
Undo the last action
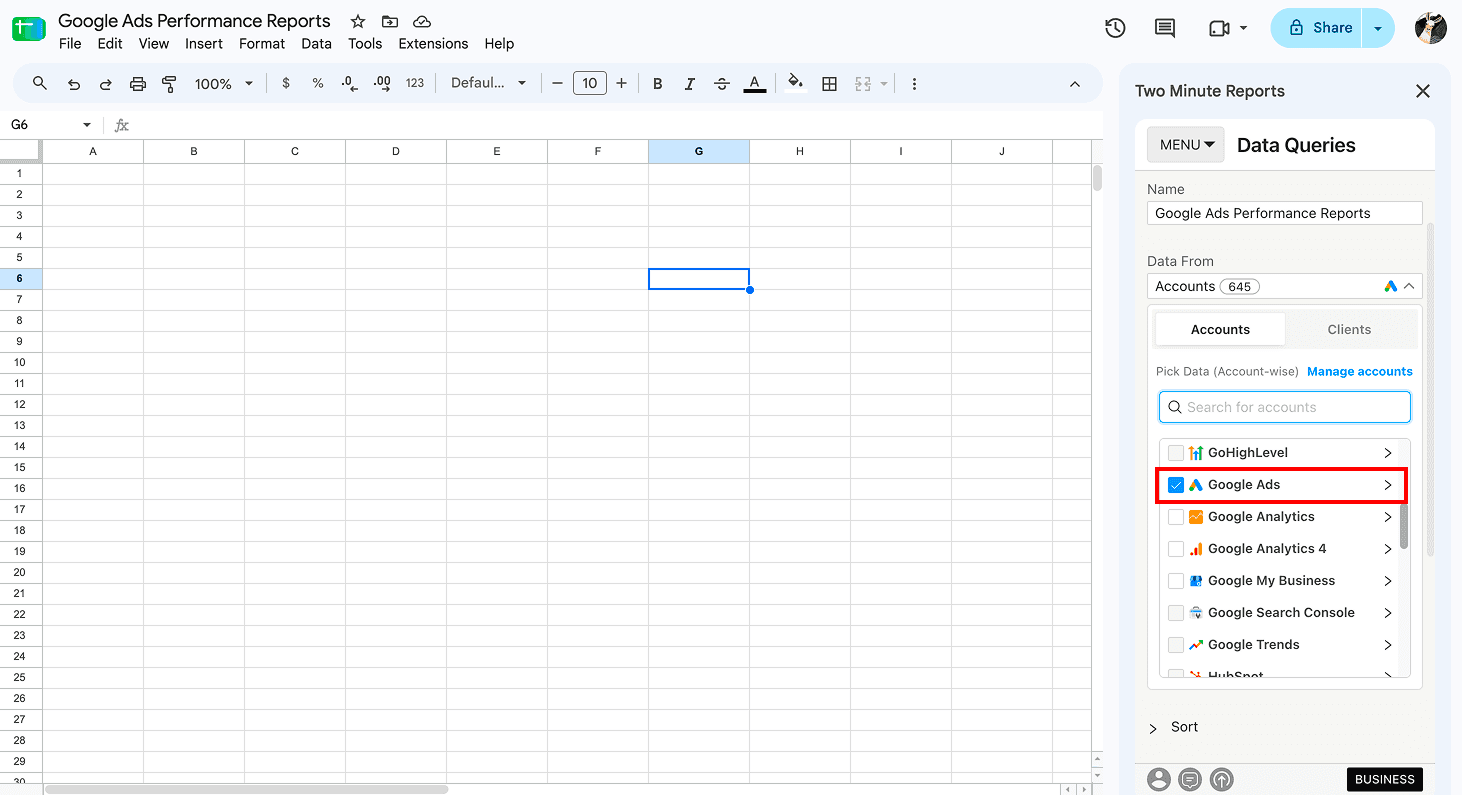click(x=73, y=84)
